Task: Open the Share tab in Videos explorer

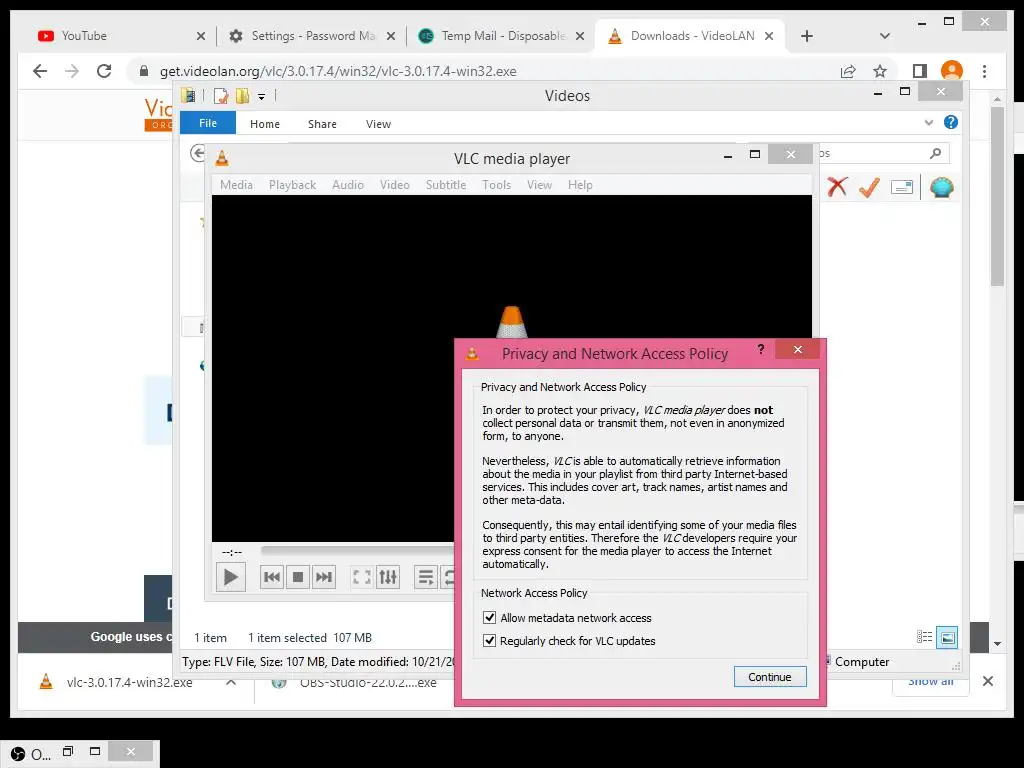Action: 323,123
